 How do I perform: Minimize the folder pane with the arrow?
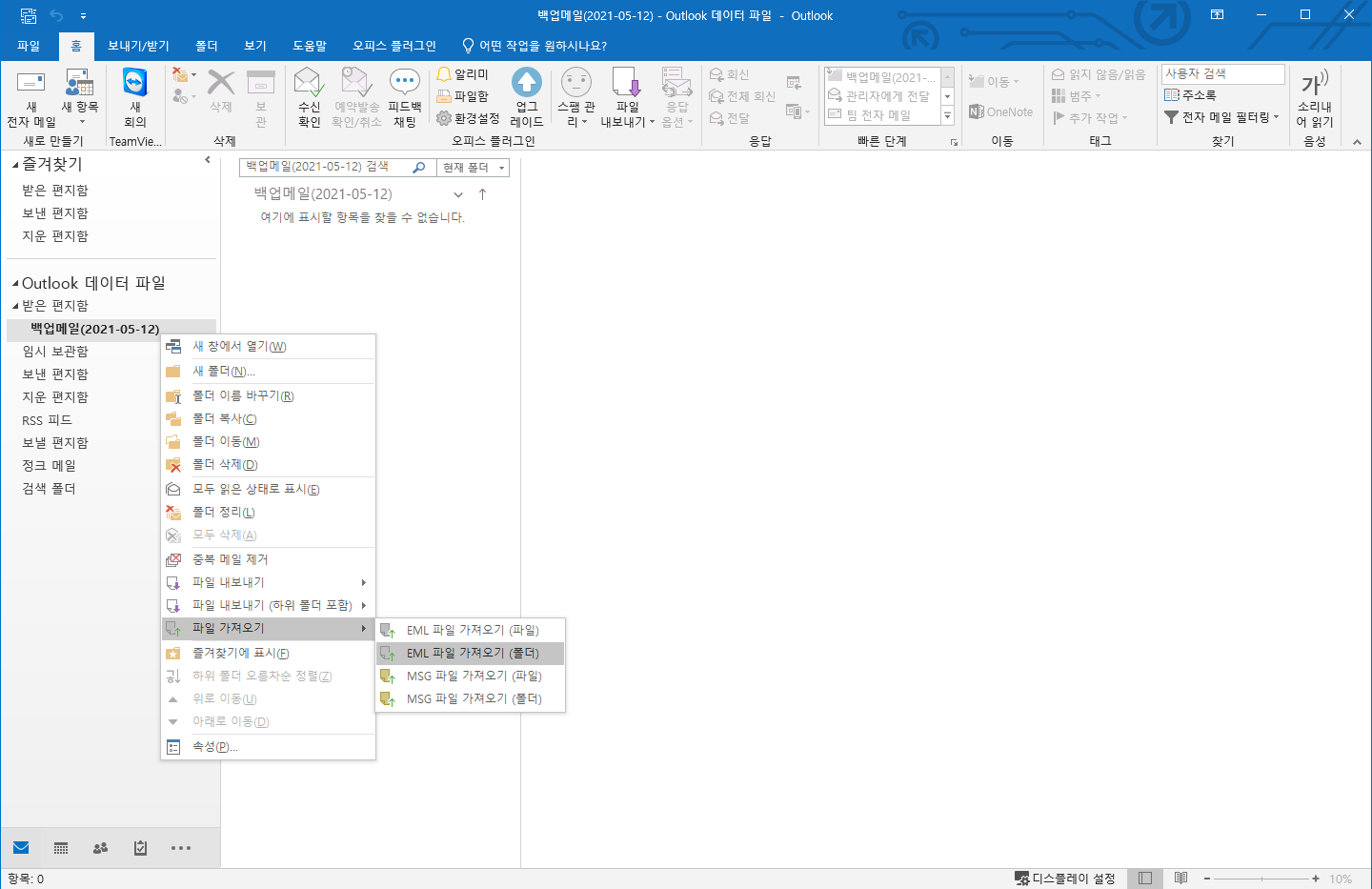208,160
